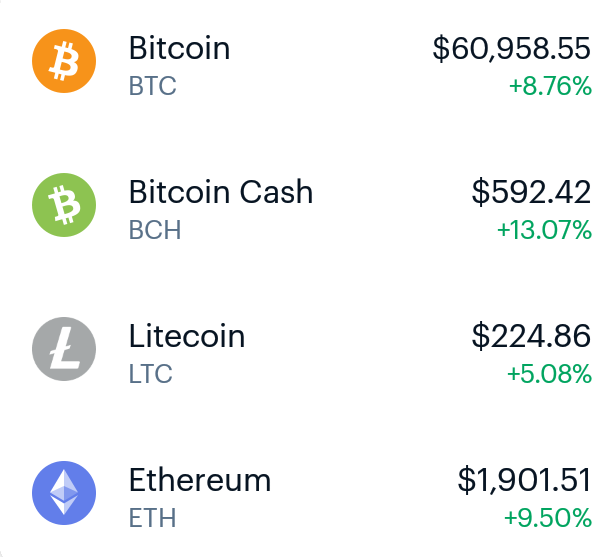616x557 pixels.
Task: Click the +5.08% Litecoin change
Action: click(x=549, y=374)
